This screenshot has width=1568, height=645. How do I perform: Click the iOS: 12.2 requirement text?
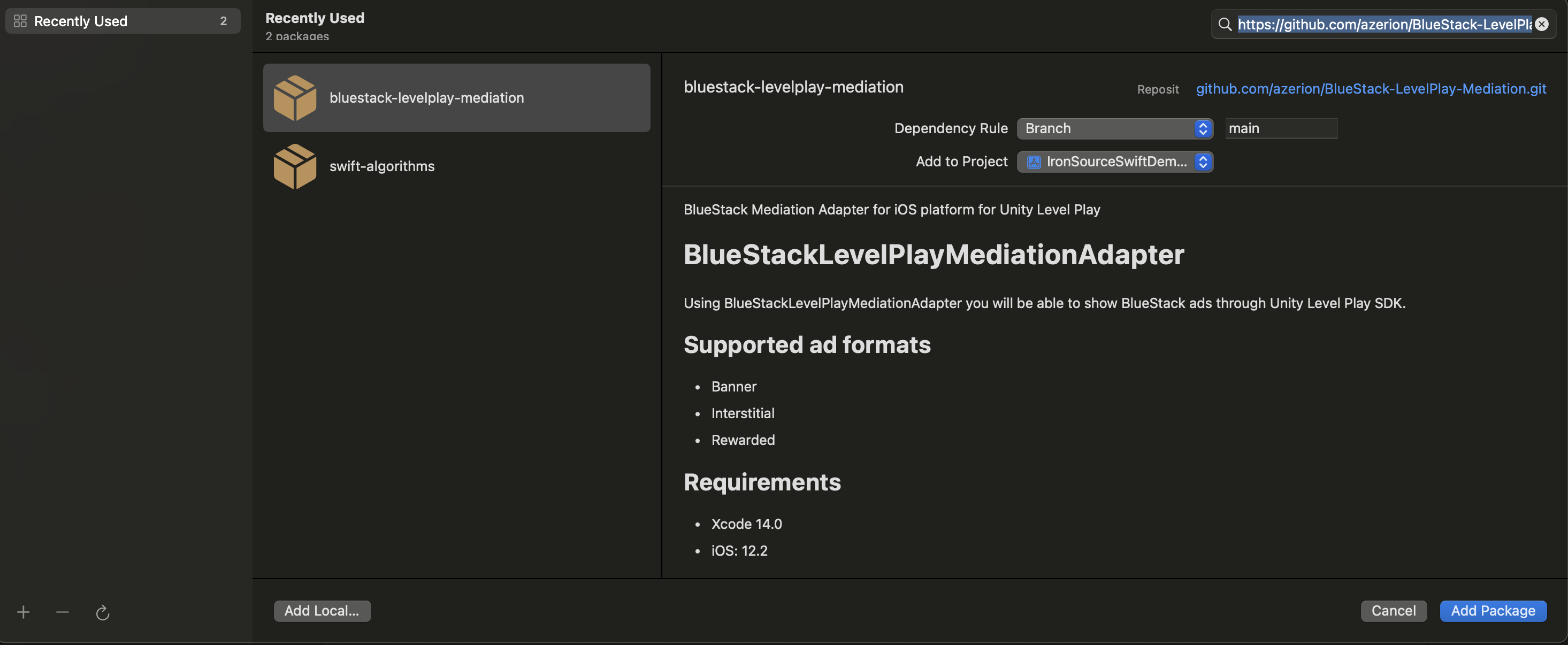[739, 551]
